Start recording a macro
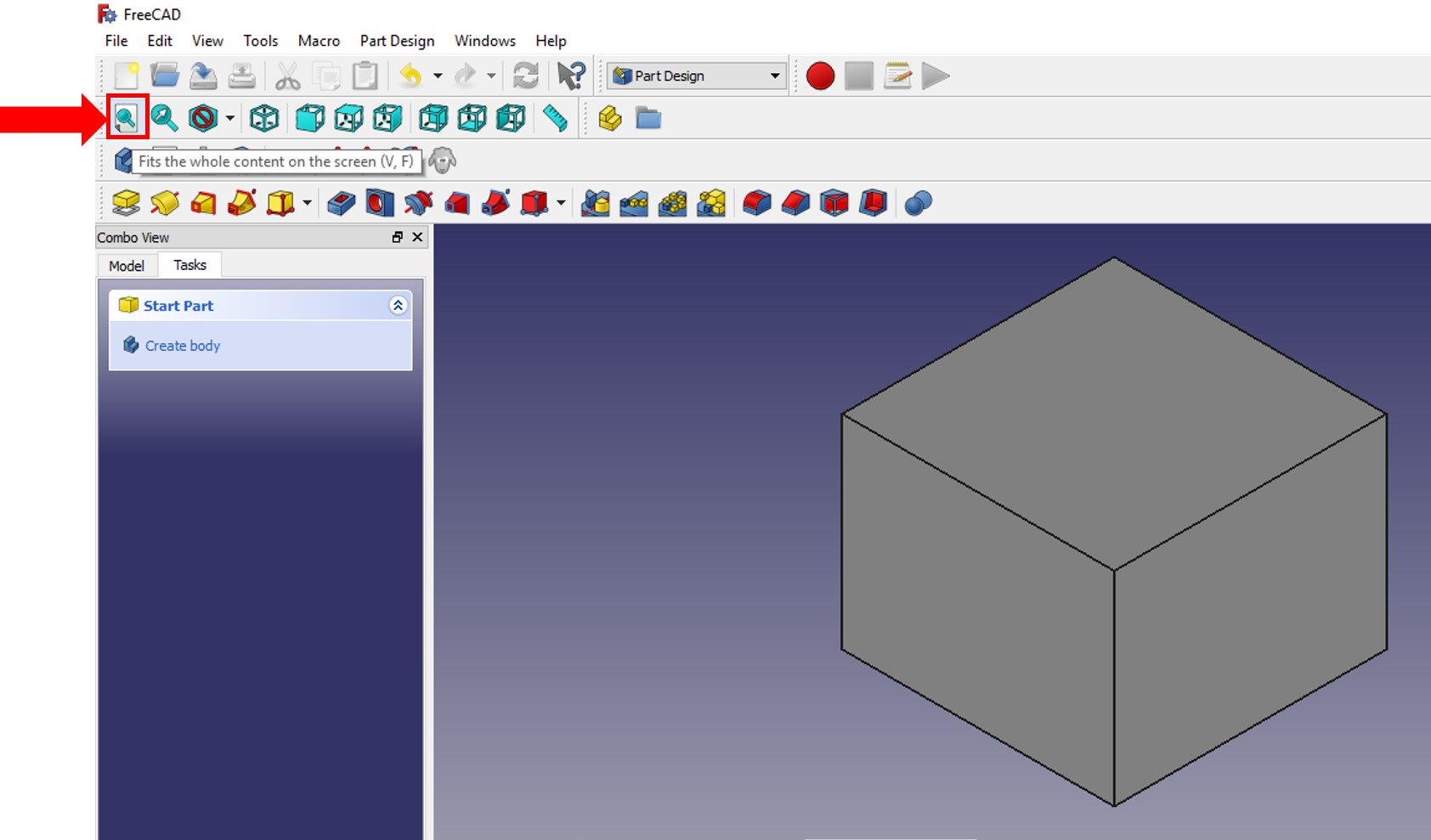Screen dimensions: 1431x840 [820, 76]
